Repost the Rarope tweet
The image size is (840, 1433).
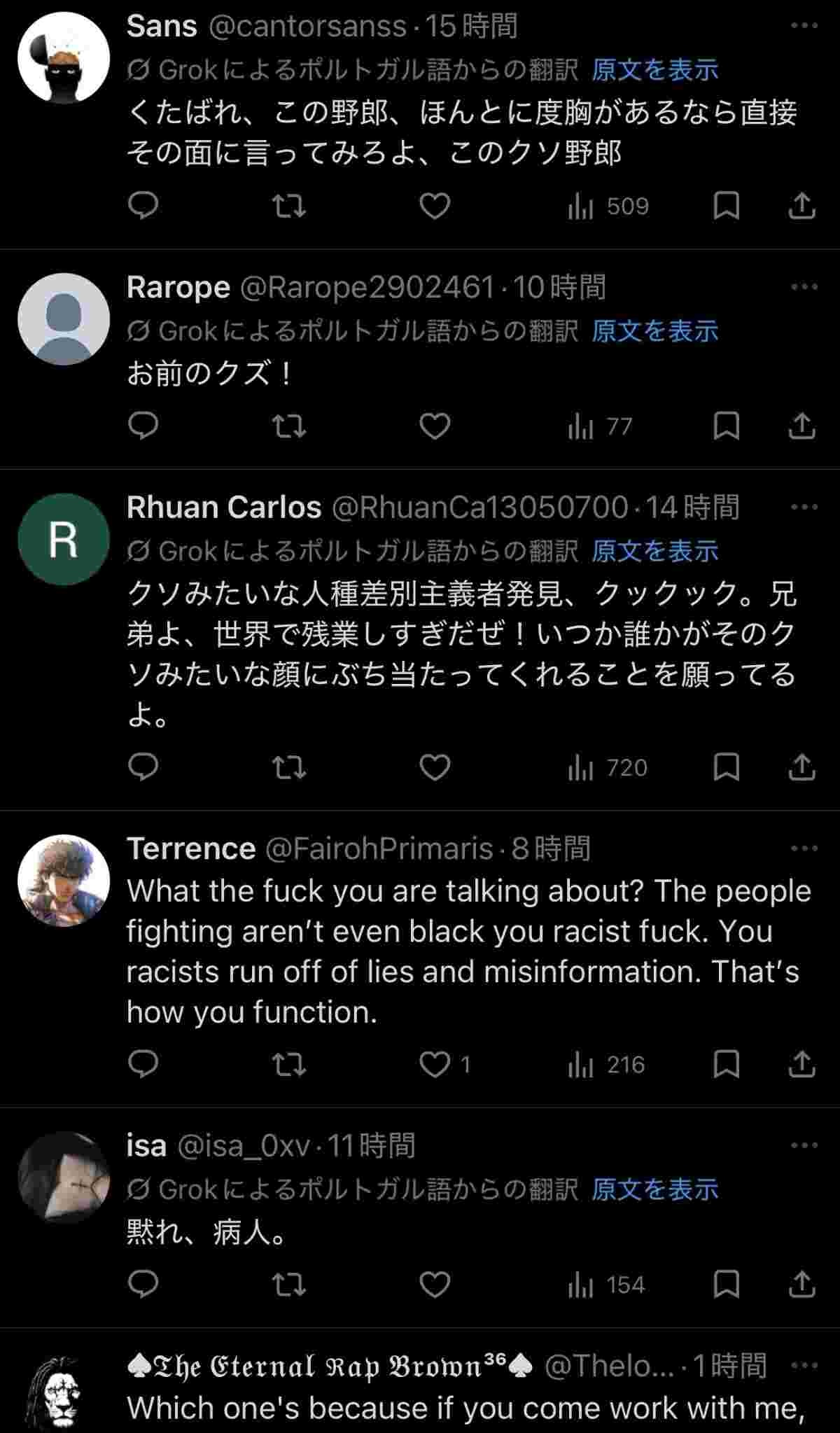[x=288, y=426]
